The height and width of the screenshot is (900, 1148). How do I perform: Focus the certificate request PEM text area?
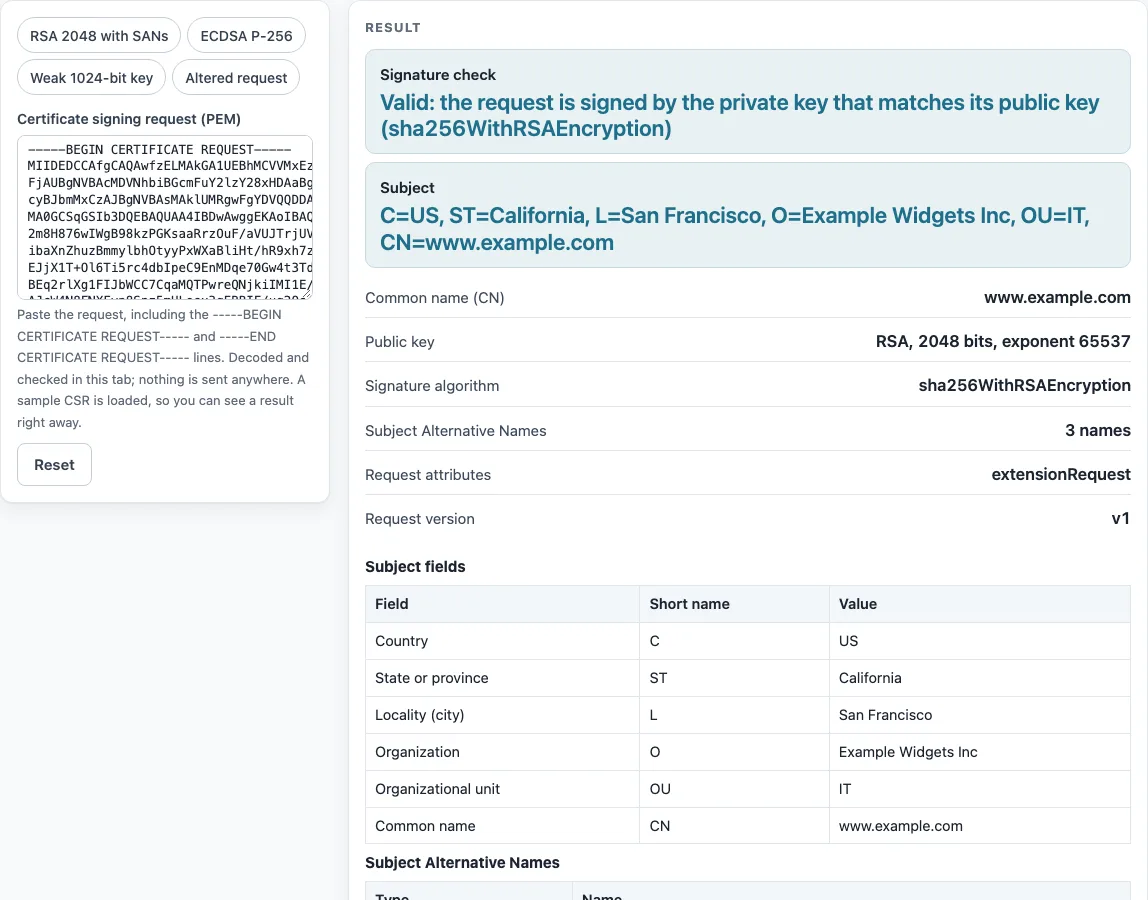point(165,217)
